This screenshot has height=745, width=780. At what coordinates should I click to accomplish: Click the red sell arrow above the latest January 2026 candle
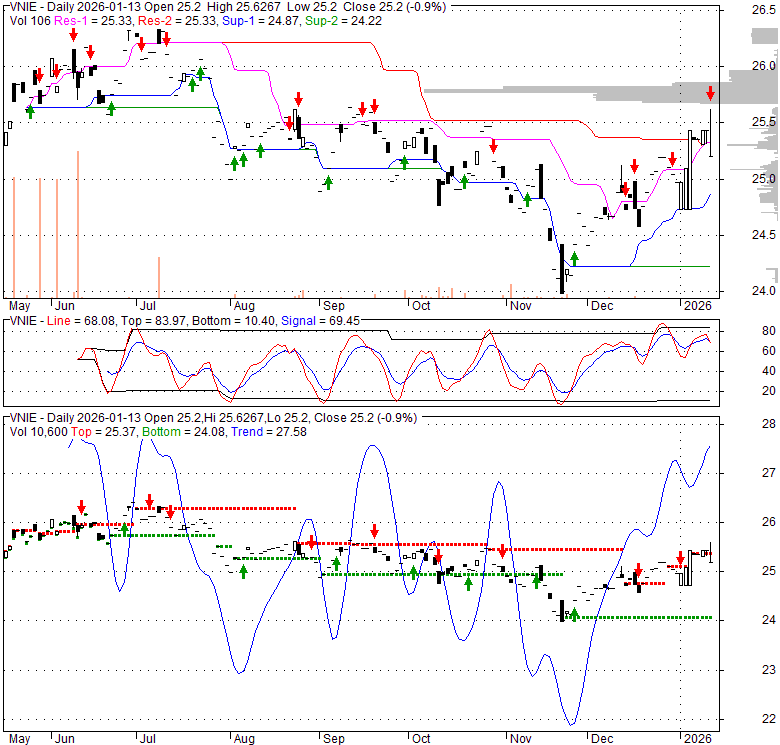tap(710, 94)
